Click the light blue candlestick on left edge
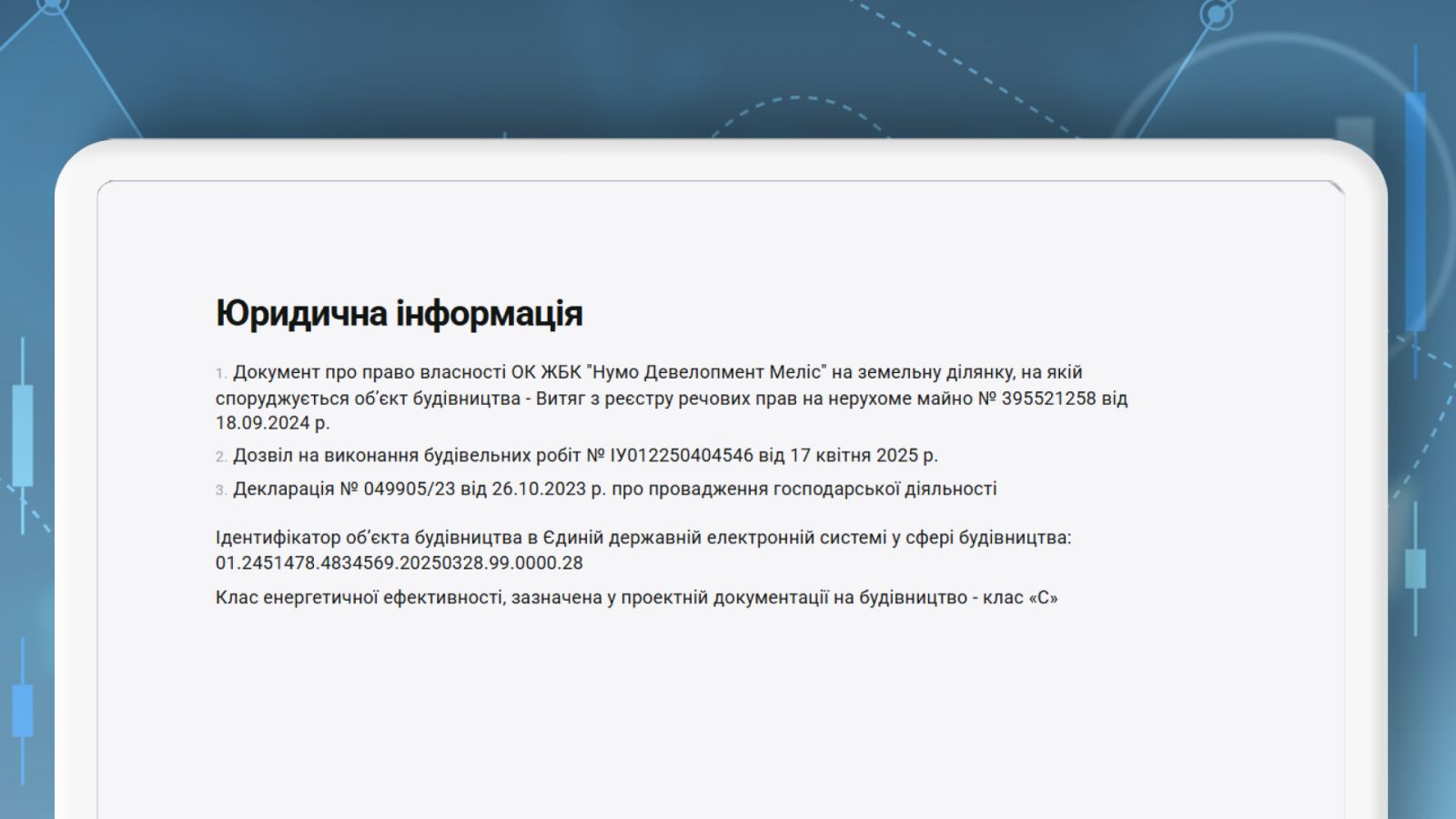The width and height of the screenshot is (1456, 819). click(23, 435)
